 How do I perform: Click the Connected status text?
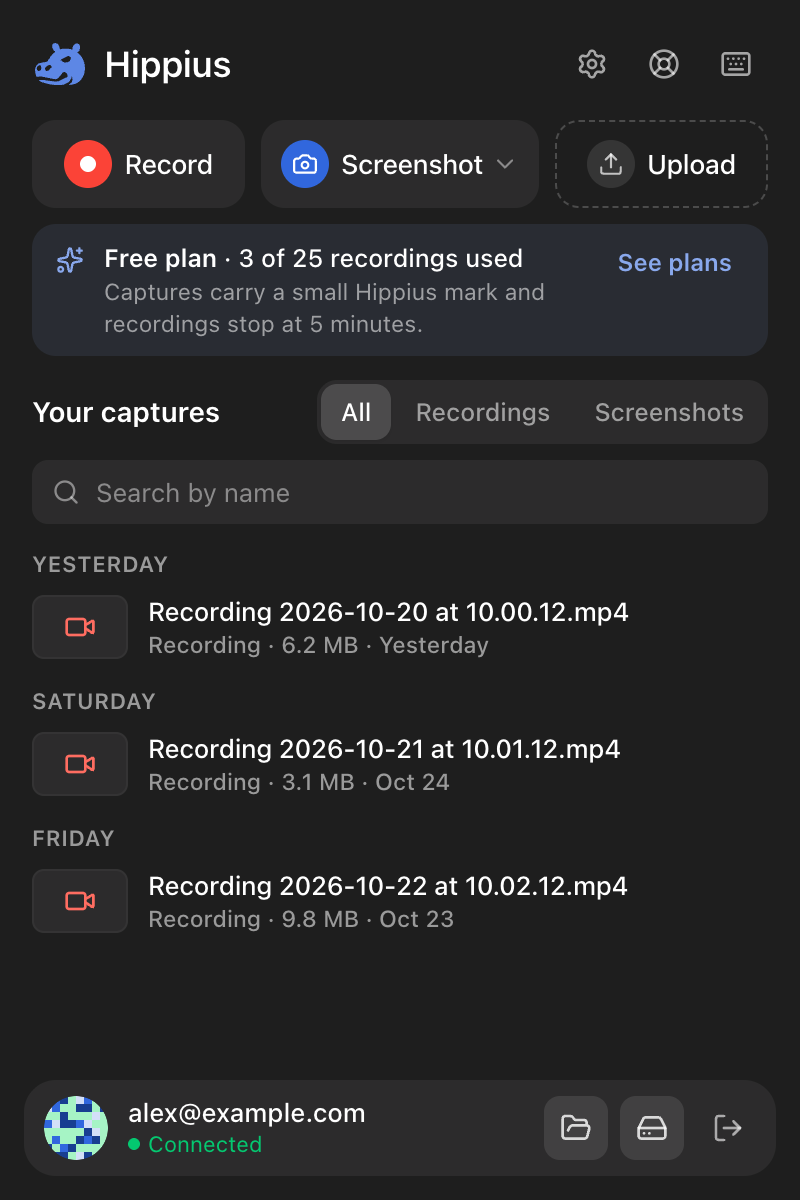point(205,1144)
